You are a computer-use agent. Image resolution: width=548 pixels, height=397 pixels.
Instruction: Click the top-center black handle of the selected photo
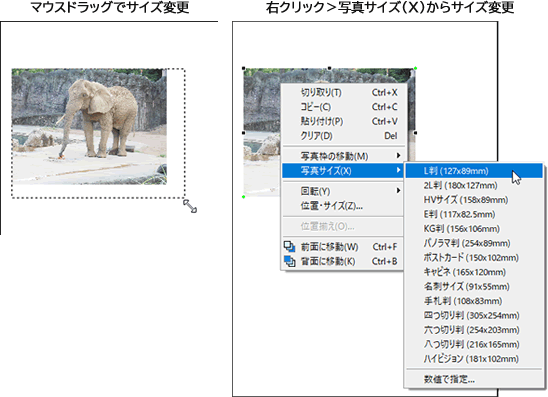click(329, 68)
